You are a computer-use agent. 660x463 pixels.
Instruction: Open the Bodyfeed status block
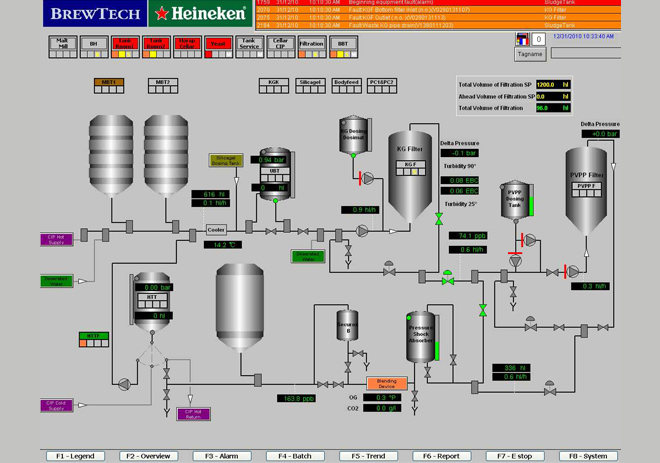point(346,86)
